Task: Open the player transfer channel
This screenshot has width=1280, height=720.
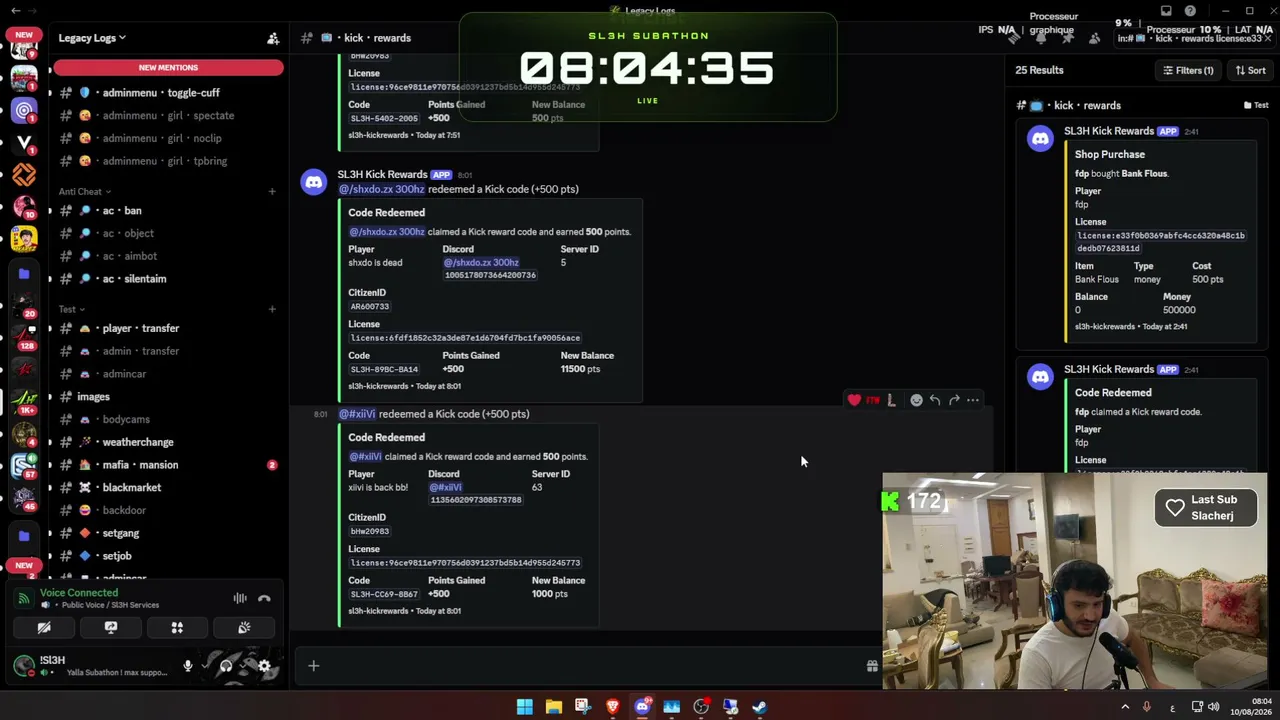Action: tap(168, 328)
